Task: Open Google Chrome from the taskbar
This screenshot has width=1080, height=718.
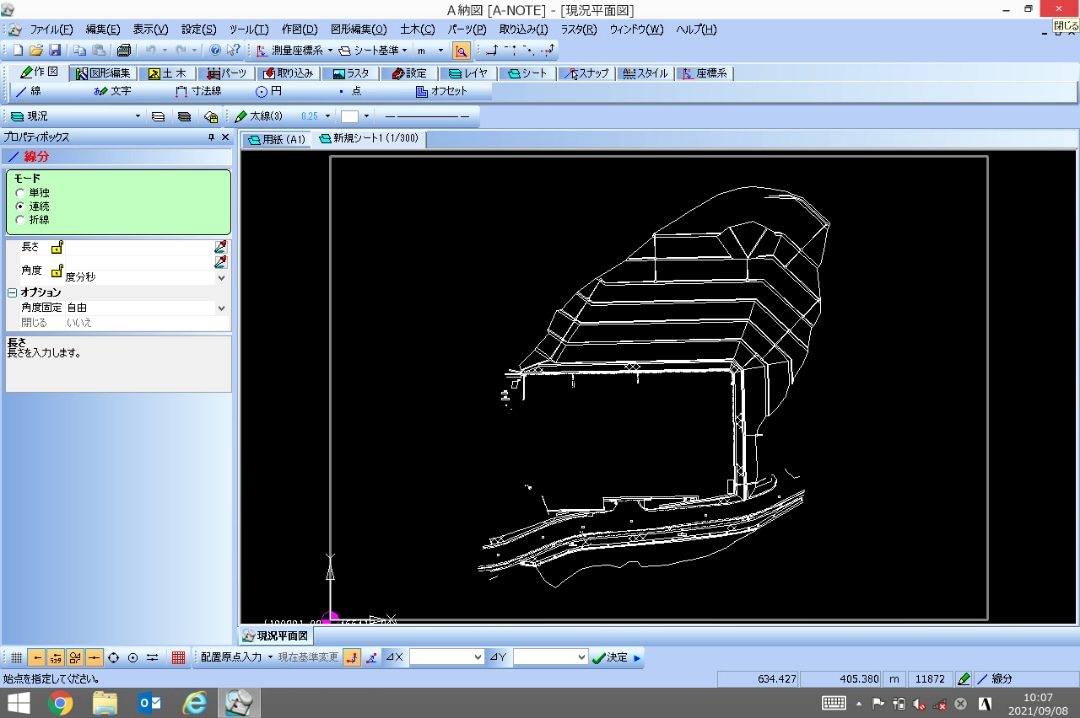Action: pos(60,703)
